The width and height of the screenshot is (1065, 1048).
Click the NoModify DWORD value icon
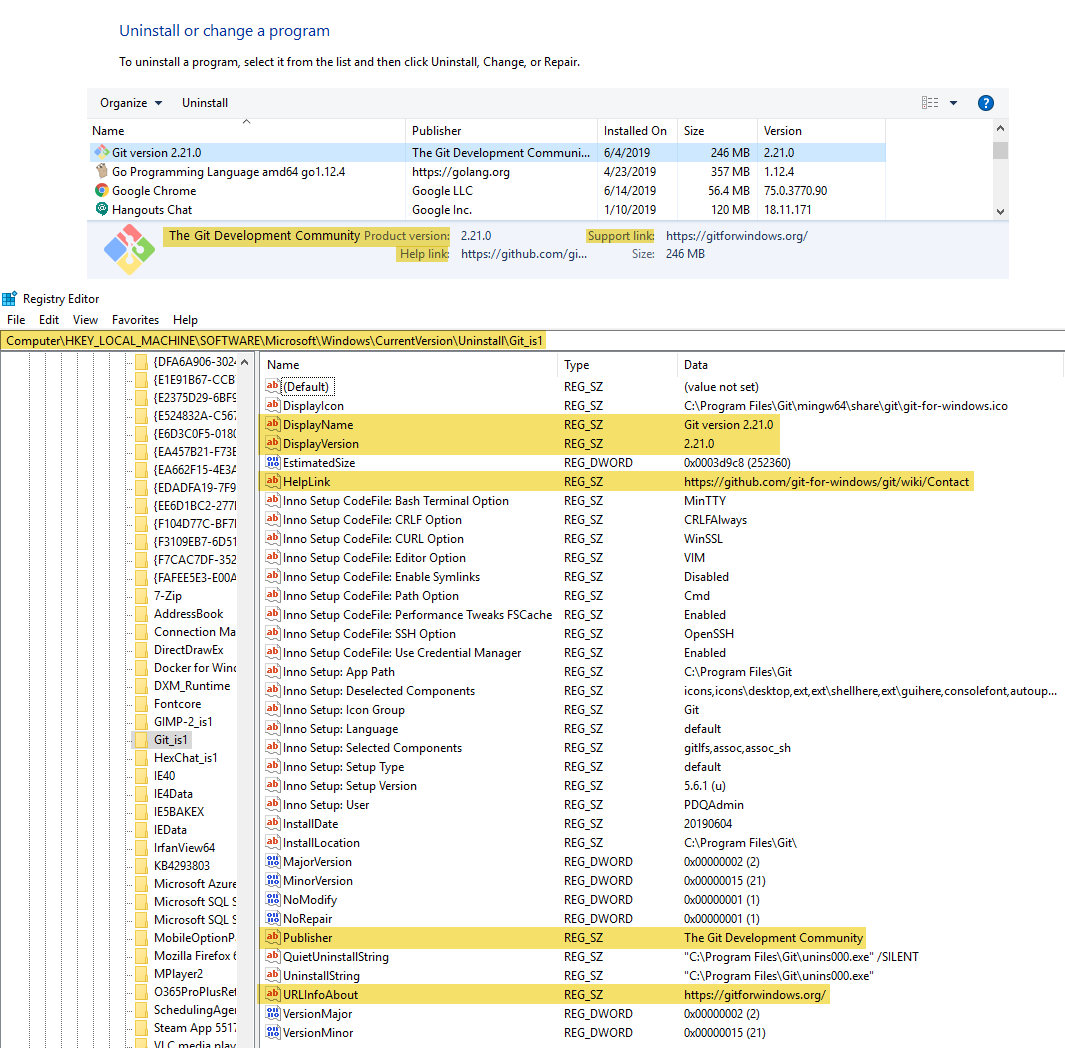(272, 899)
